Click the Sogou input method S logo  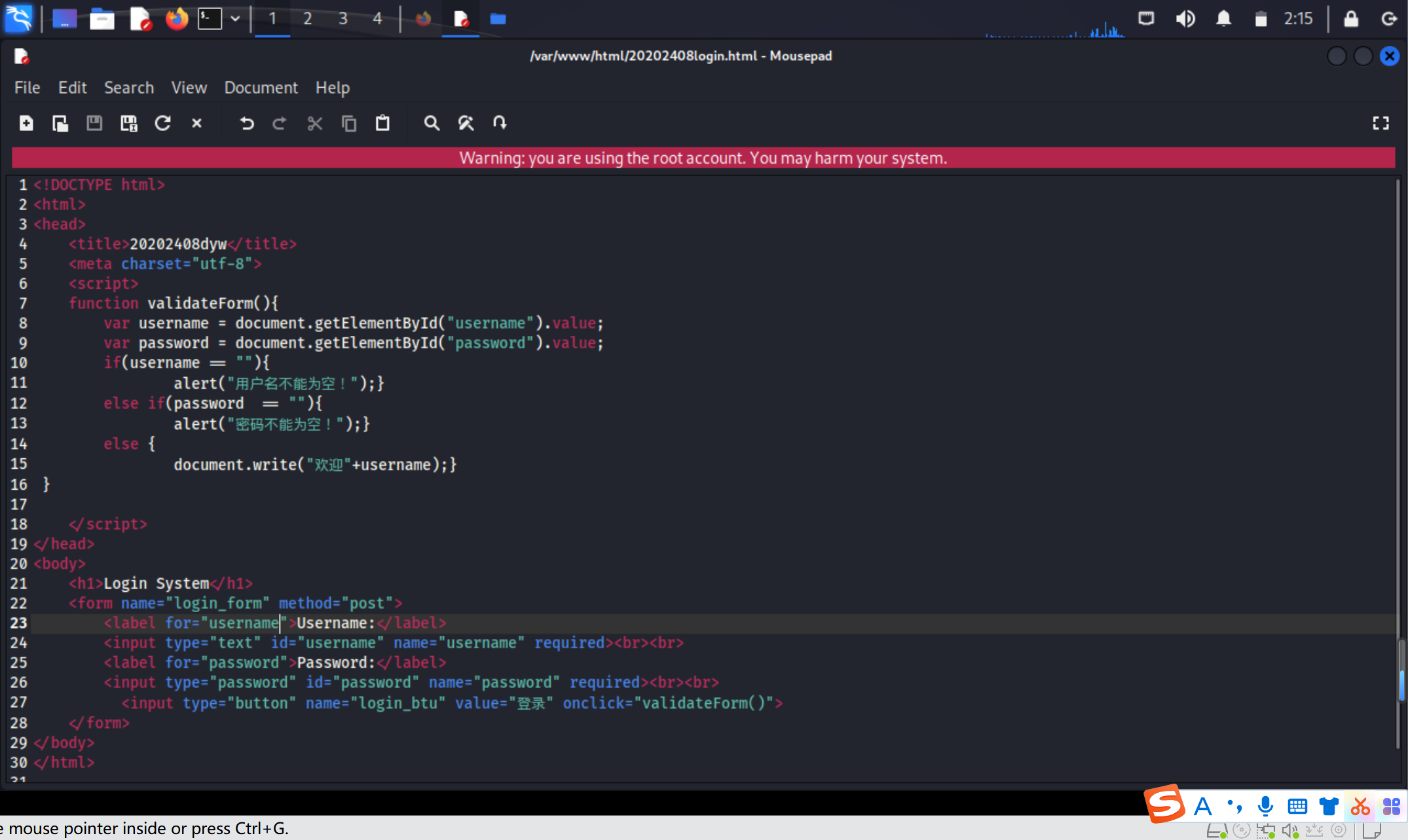pos(1166,804)
